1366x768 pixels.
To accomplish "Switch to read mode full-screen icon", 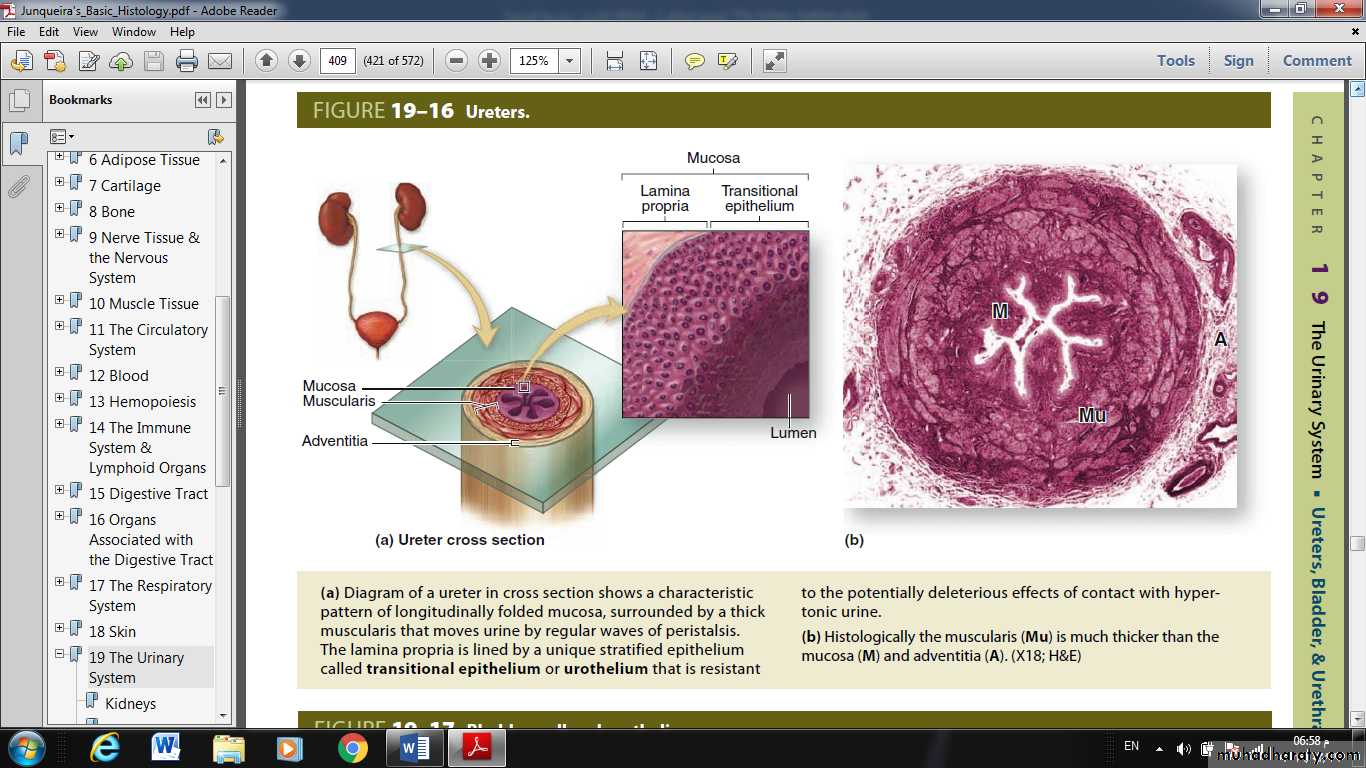I will (775, 61).
